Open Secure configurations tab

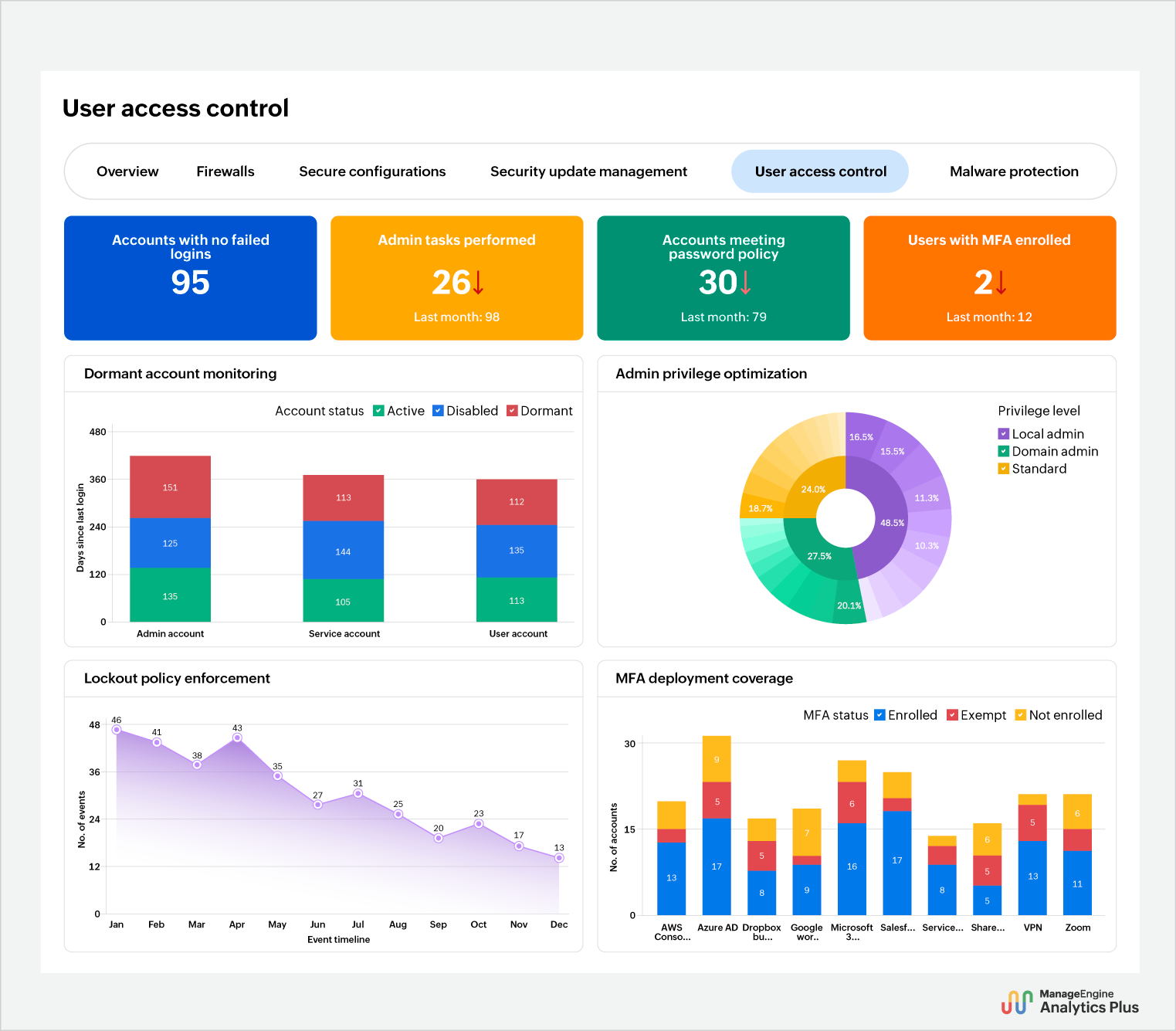pyautogui.click(x=372, y=171)
